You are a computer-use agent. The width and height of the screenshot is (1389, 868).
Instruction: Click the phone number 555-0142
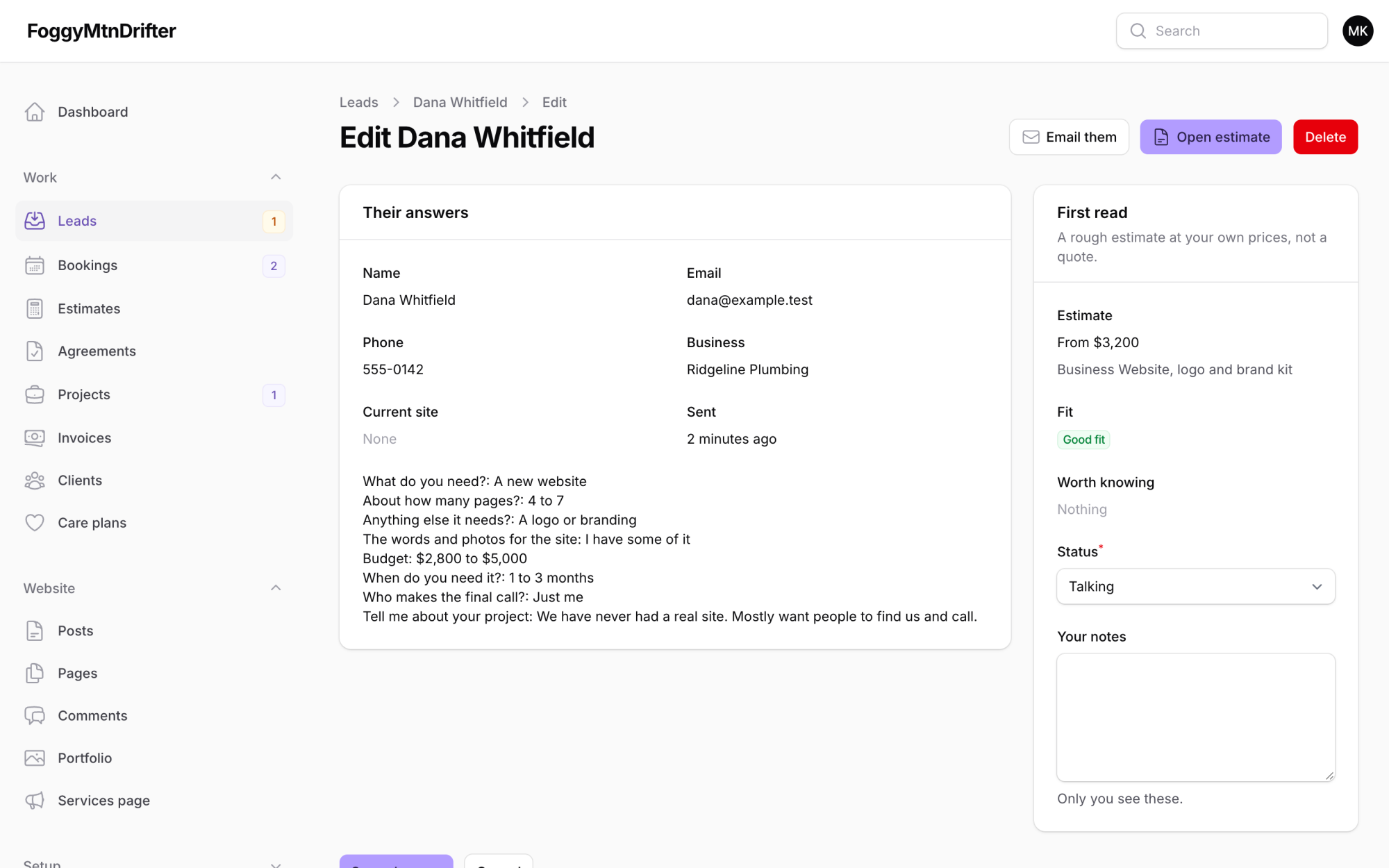click(393, 369)
